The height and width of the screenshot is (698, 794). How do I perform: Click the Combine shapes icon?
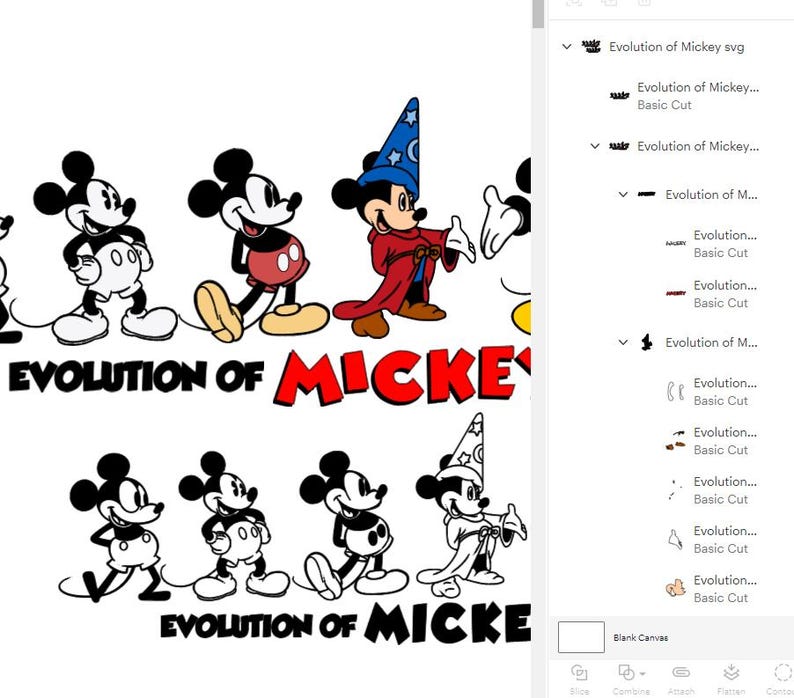pyautogui.click(x=626, y=673)
